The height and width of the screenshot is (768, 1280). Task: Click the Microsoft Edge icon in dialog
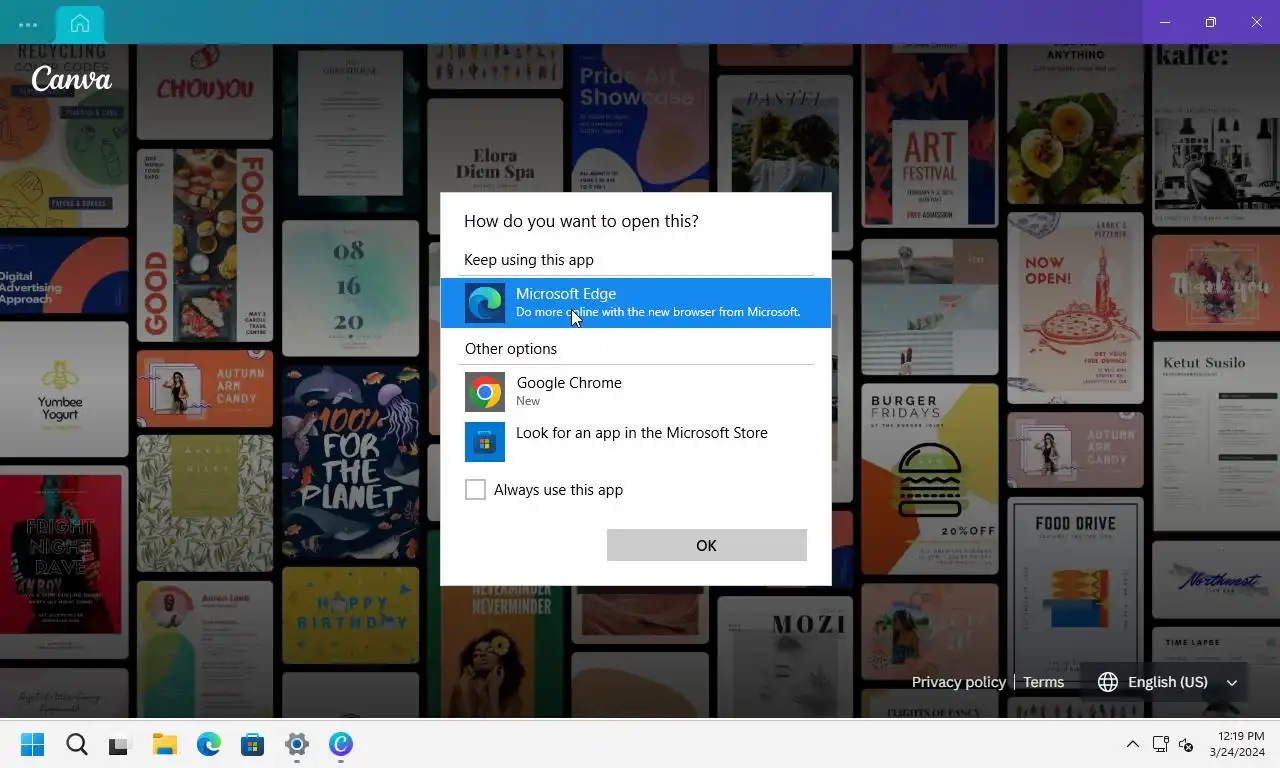(x=485, y=303)
